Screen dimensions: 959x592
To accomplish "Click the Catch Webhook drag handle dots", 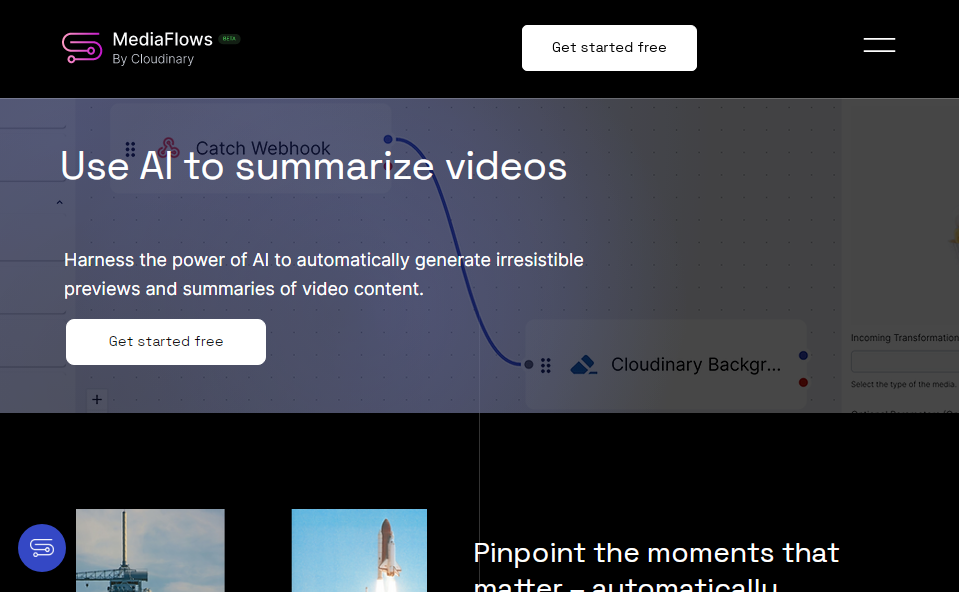I will point(131,149).
